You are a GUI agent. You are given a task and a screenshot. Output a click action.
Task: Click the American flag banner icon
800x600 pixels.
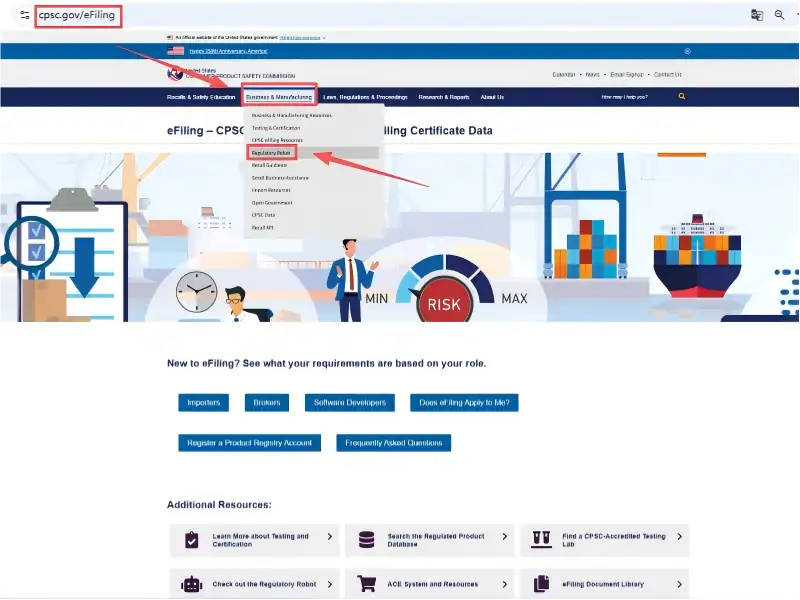pos(176,51)
